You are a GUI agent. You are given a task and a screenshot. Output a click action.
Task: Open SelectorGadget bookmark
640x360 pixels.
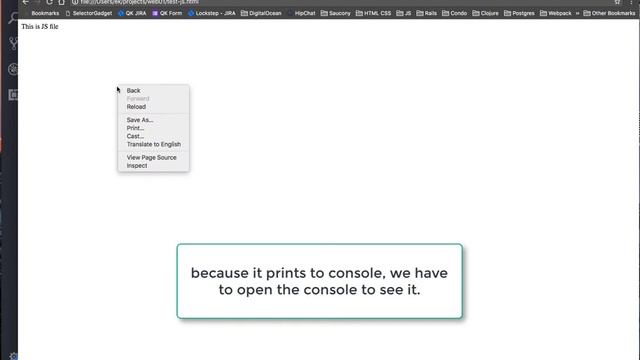point(89,13)
